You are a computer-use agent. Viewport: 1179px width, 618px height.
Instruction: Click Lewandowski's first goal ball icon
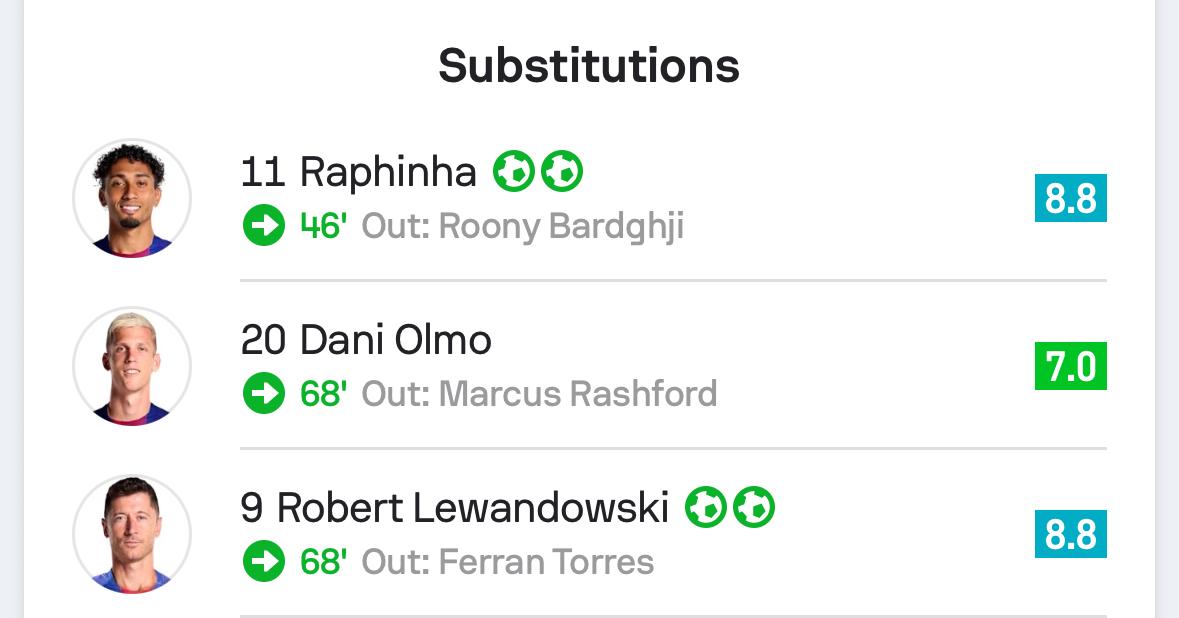[x=705, y=508]
